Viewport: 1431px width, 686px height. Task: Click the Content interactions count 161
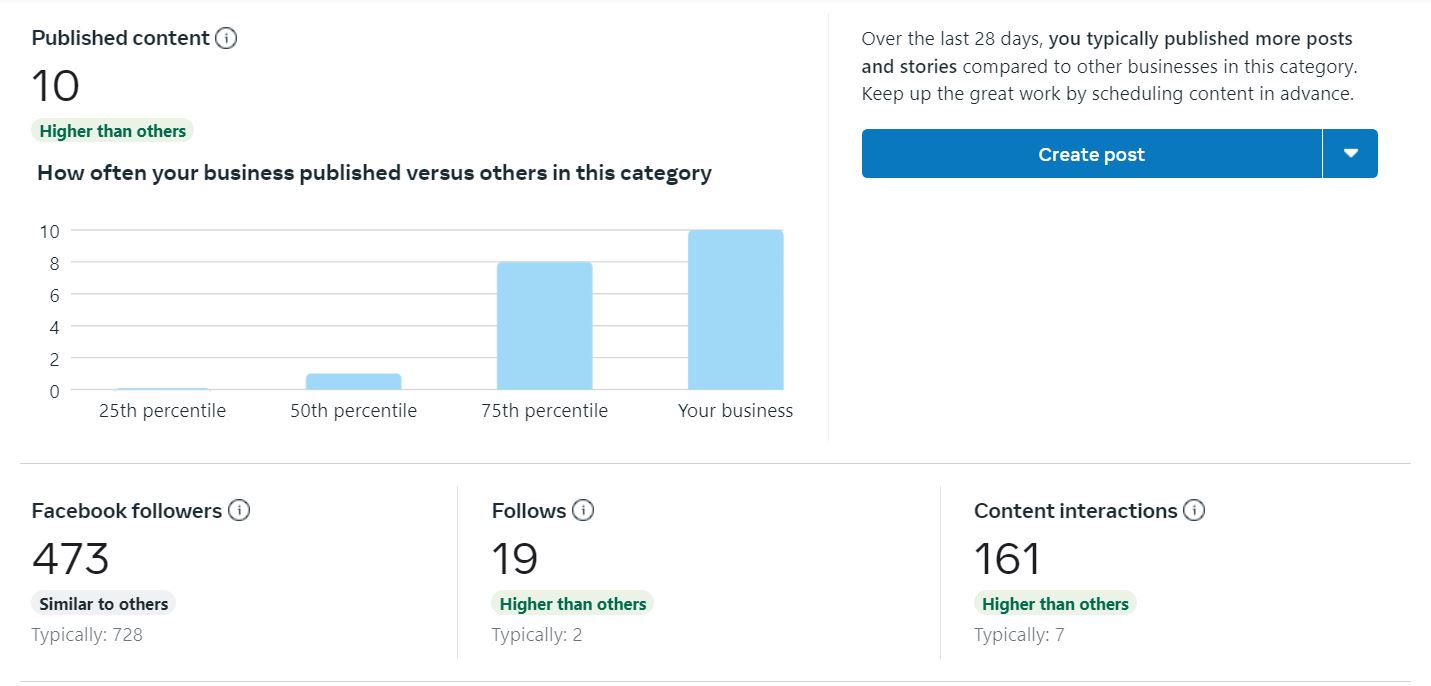1007,559
